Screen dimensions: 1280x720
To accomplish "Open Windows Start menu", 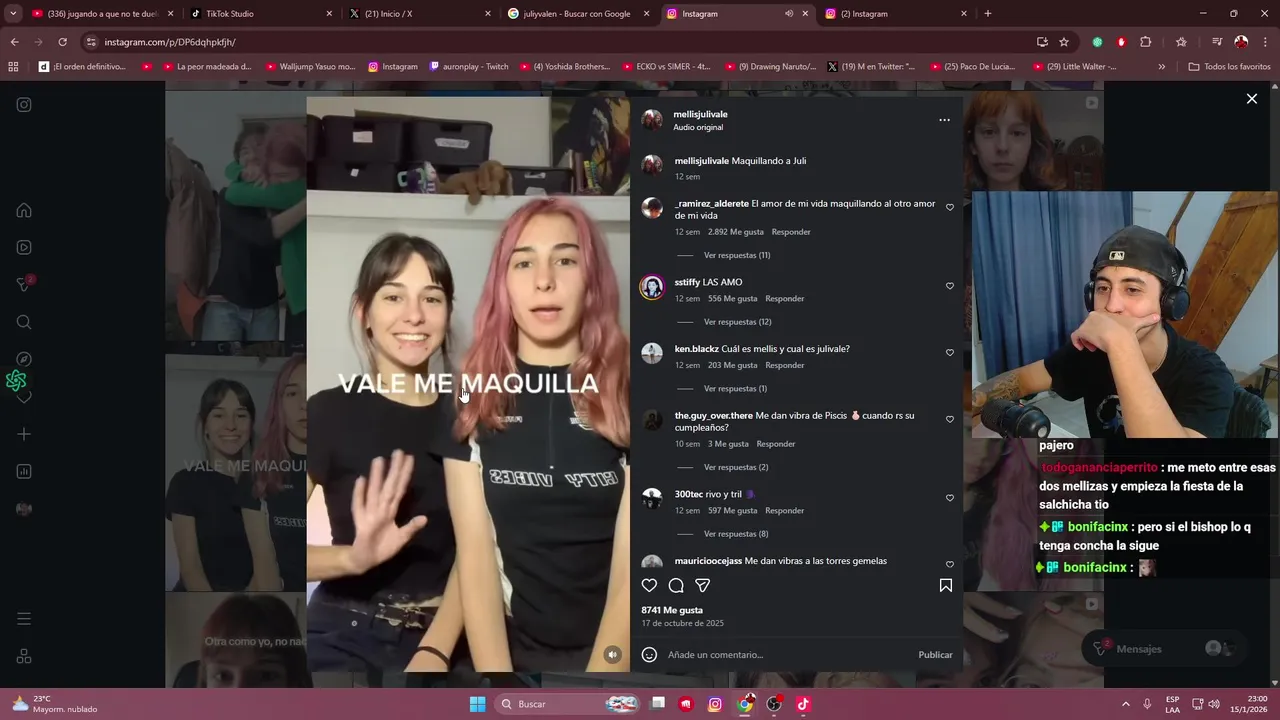I will [477, 704].
